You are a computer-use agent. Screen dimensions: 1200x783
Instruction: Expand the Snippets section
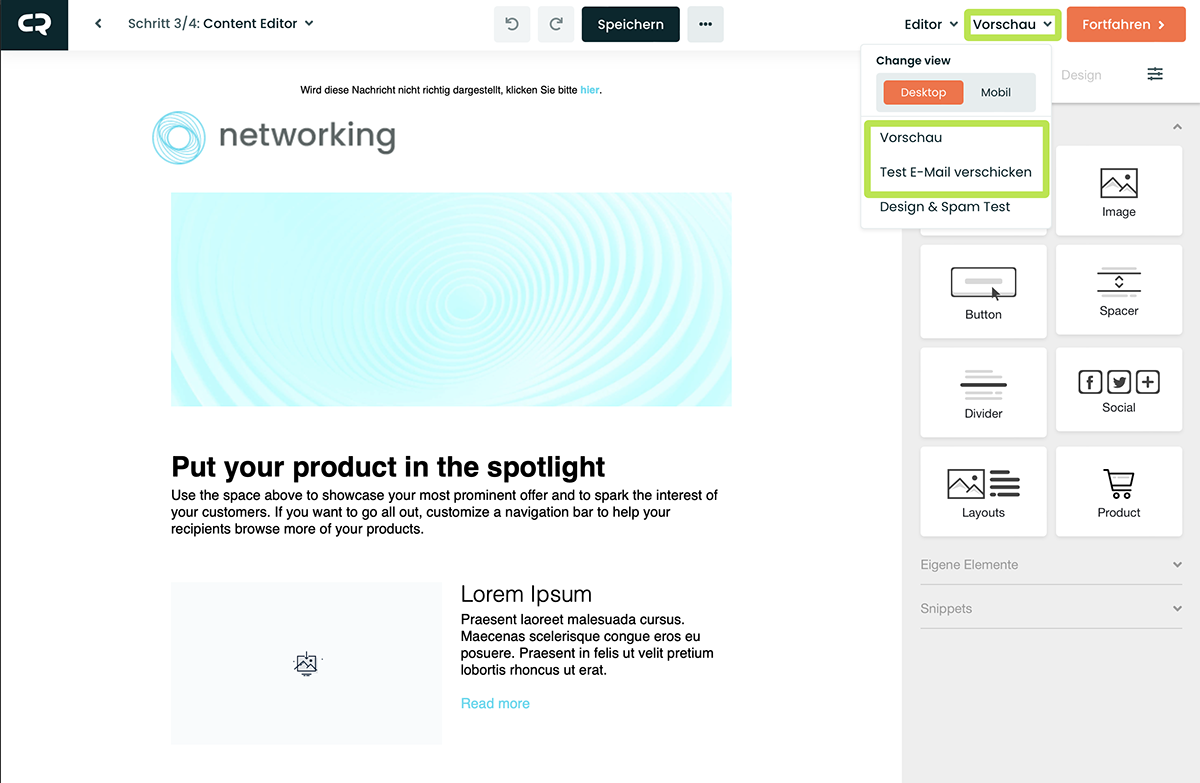click(x=1050, y=609)
